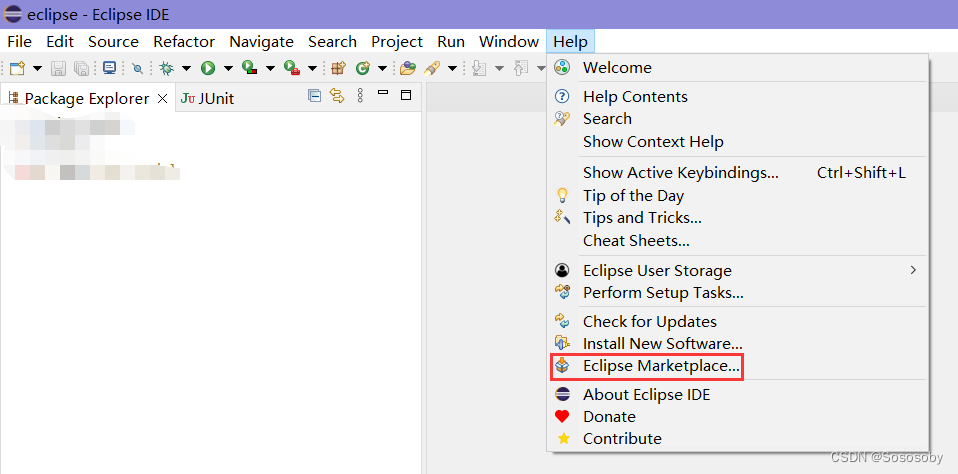Click the Search flashlight toolbar icon
This screenshot has height=474, width=958.
coord(433,68)
